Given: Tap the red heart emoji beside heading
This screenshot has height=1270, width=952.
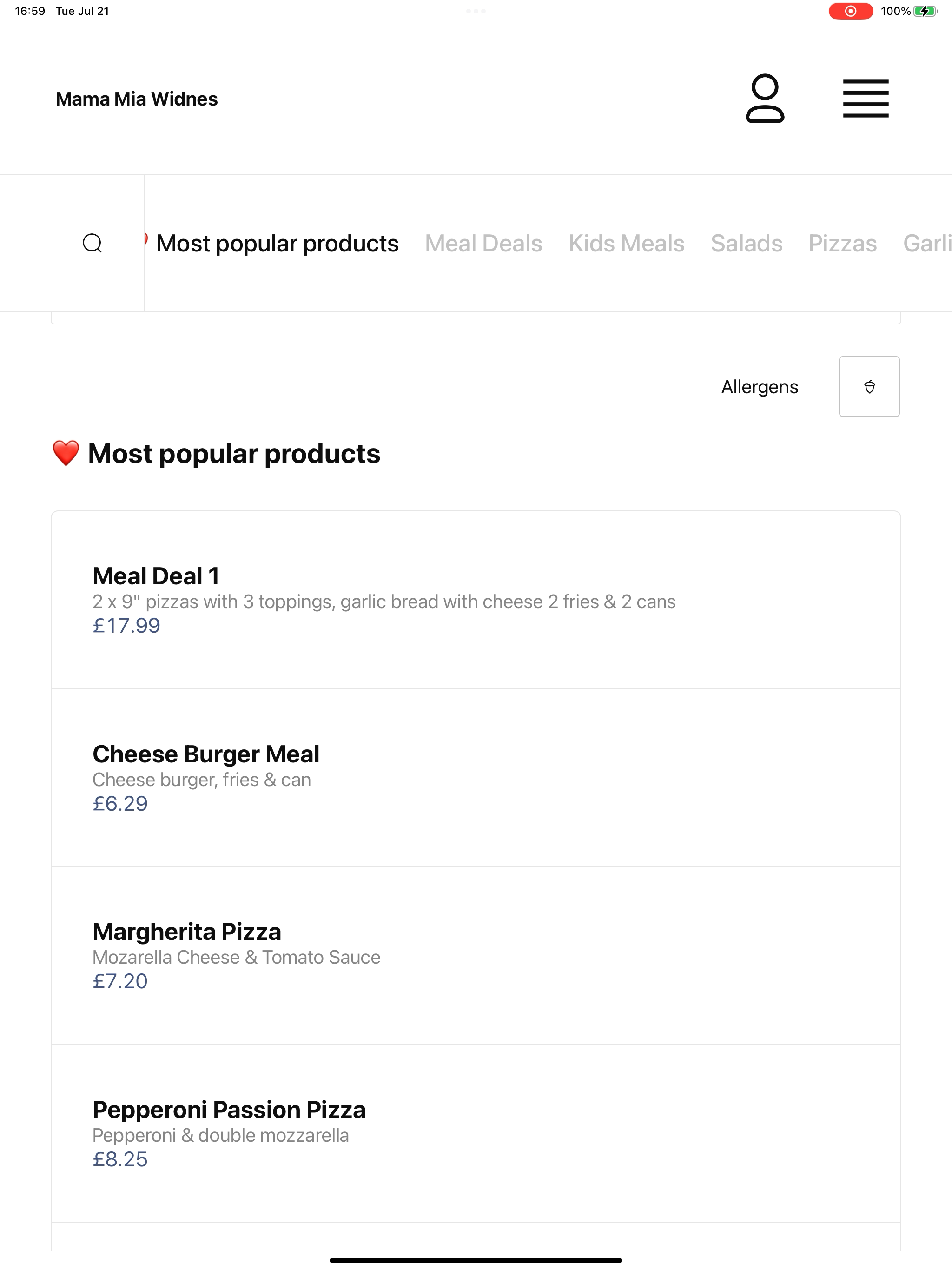Looking at the screenshot, I should [x=66, y=453].
